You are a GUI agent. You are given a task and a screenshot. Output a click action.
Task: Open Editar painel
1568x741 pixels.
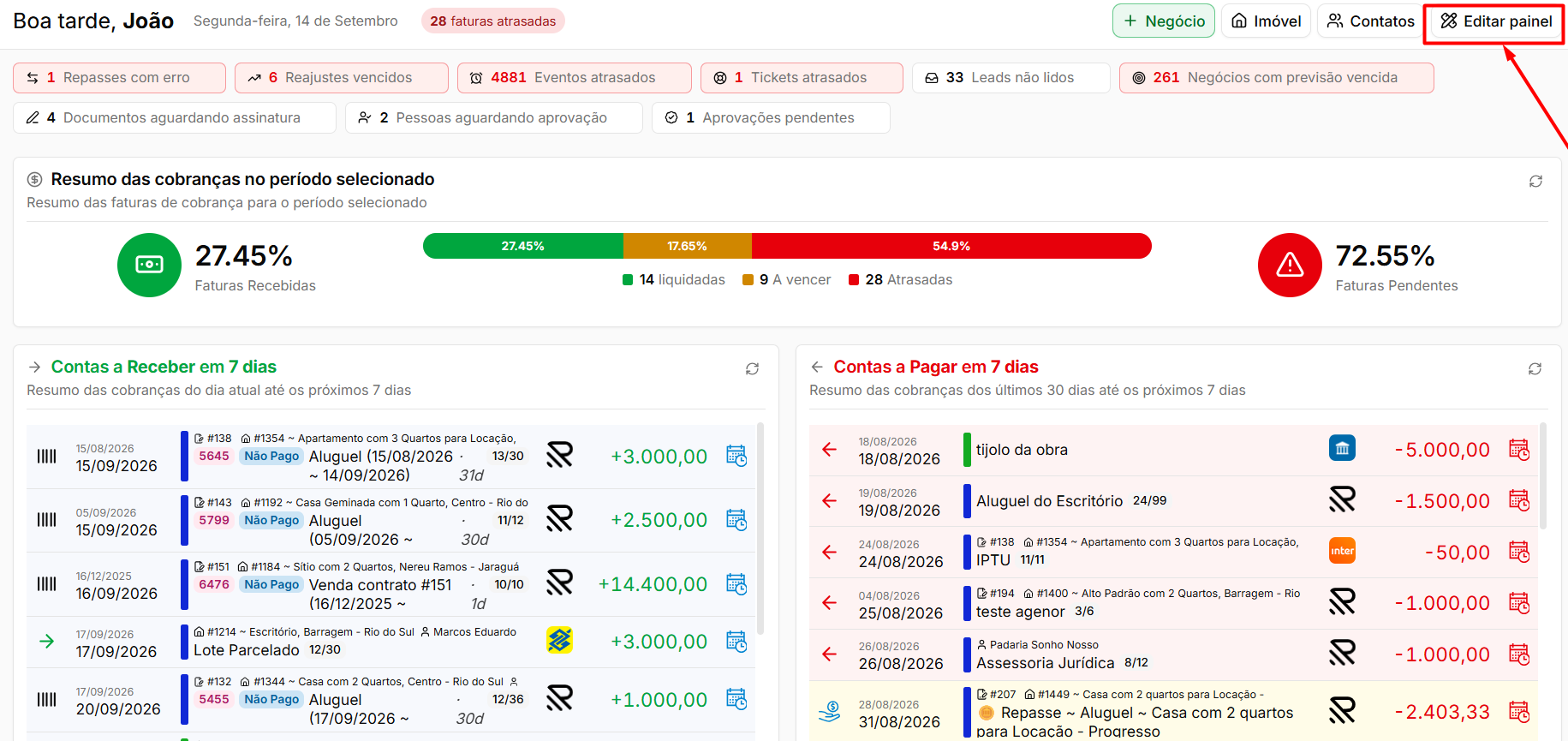coord(1496,21)
